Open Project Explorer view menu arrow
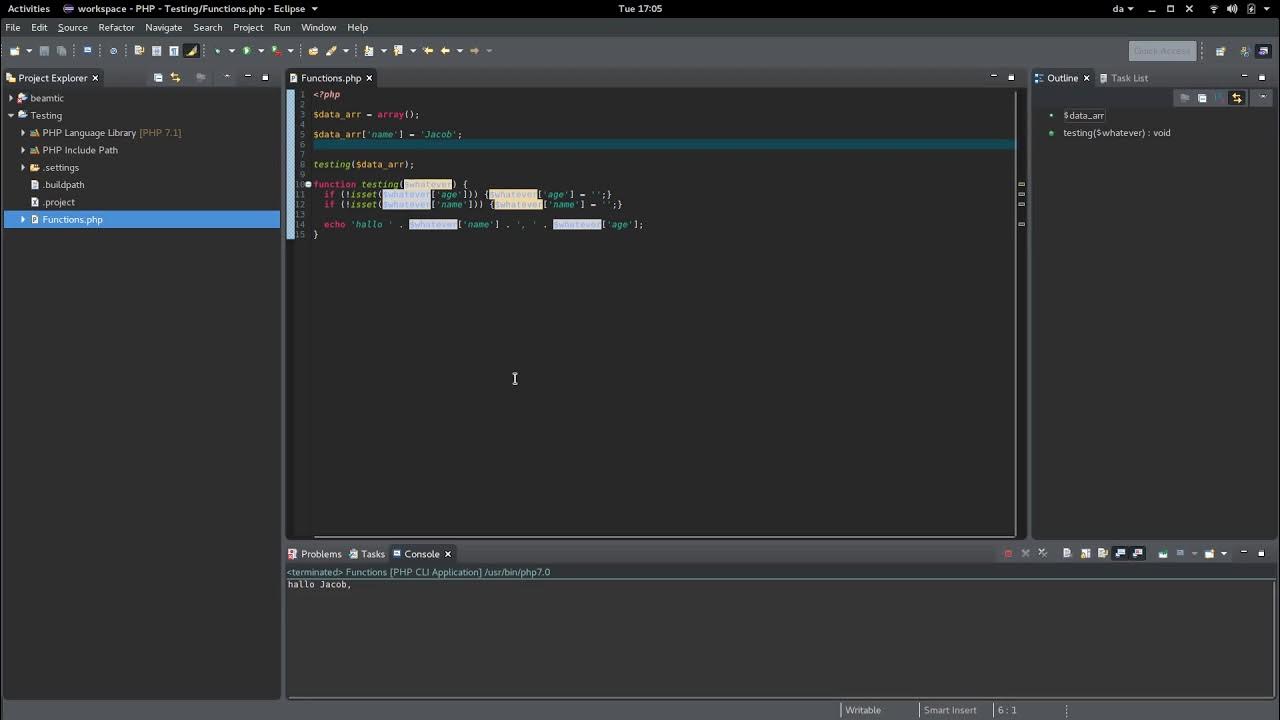Viewport: 1280px width, 720px height. [227, 77]
